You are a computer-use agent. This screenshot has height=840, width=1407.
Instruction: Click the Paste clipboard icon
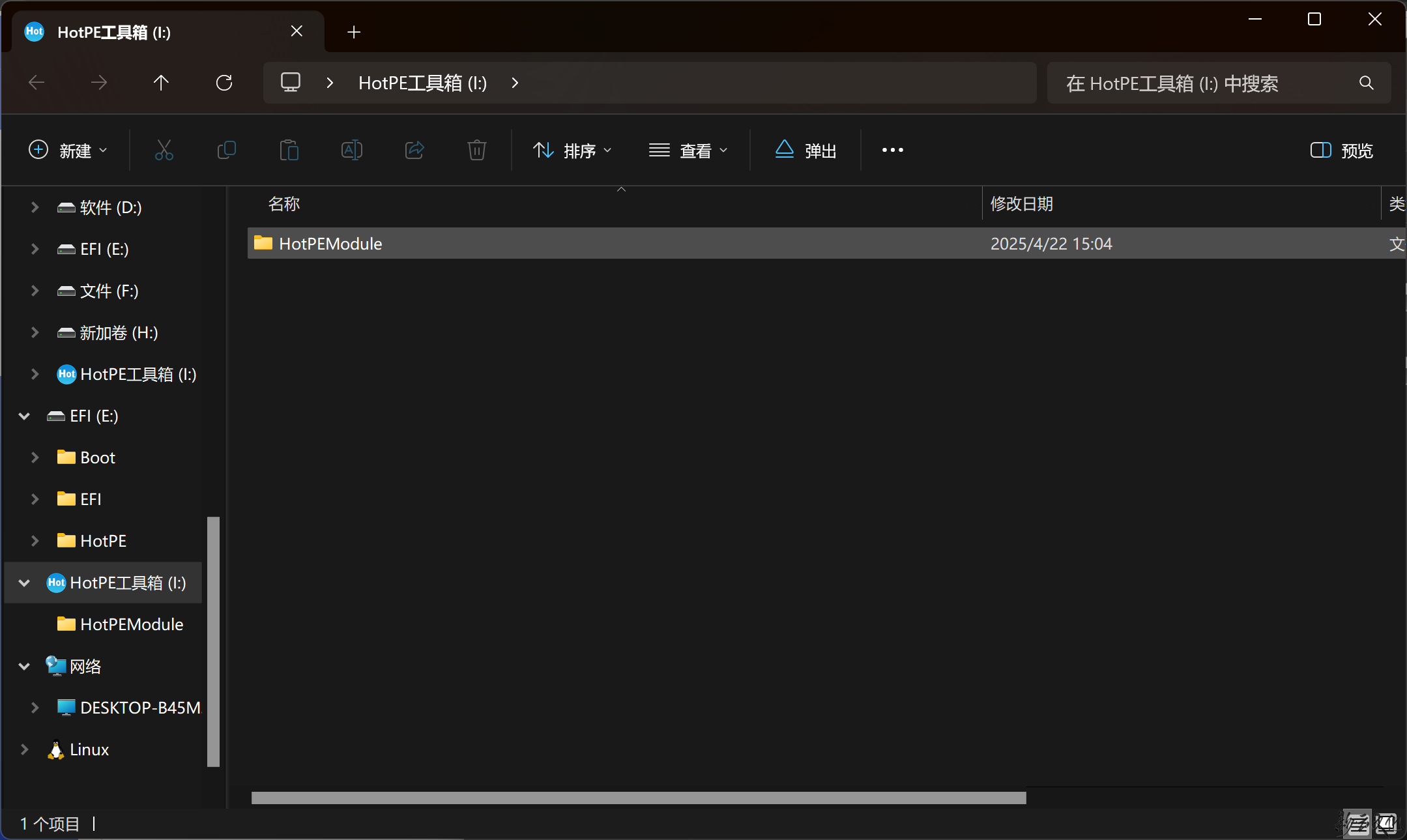pos(289,151)
